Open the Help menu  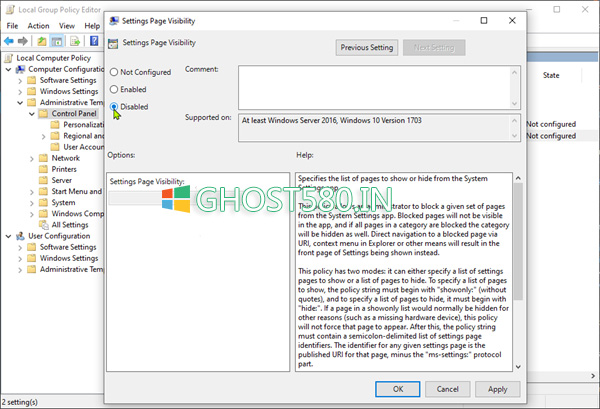click(92, 26)
